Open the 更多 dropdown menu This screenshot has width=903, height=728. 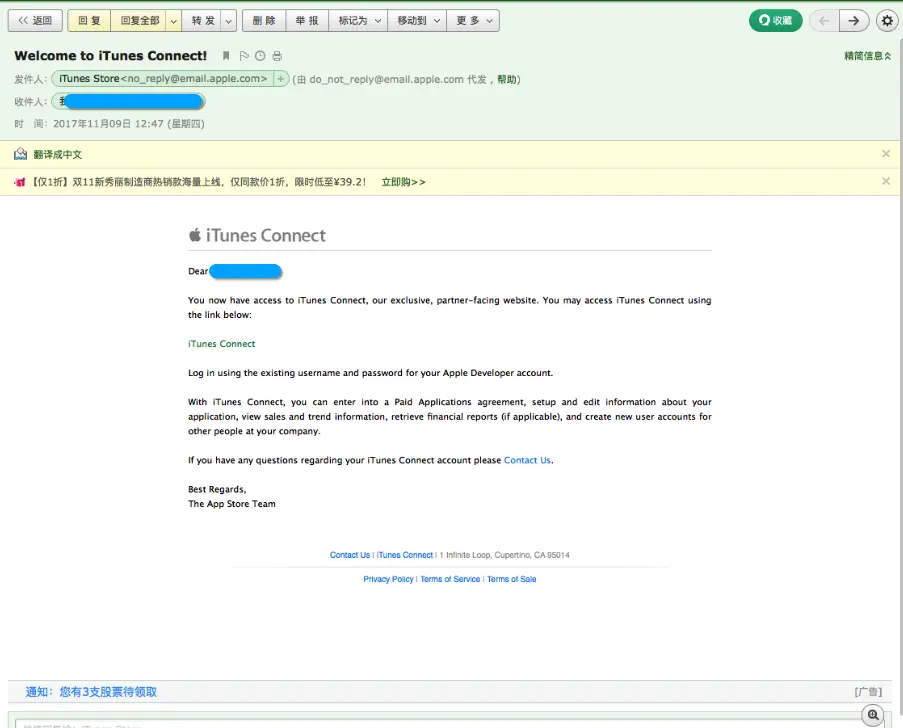pyautogui.click(x=473, y=21)
